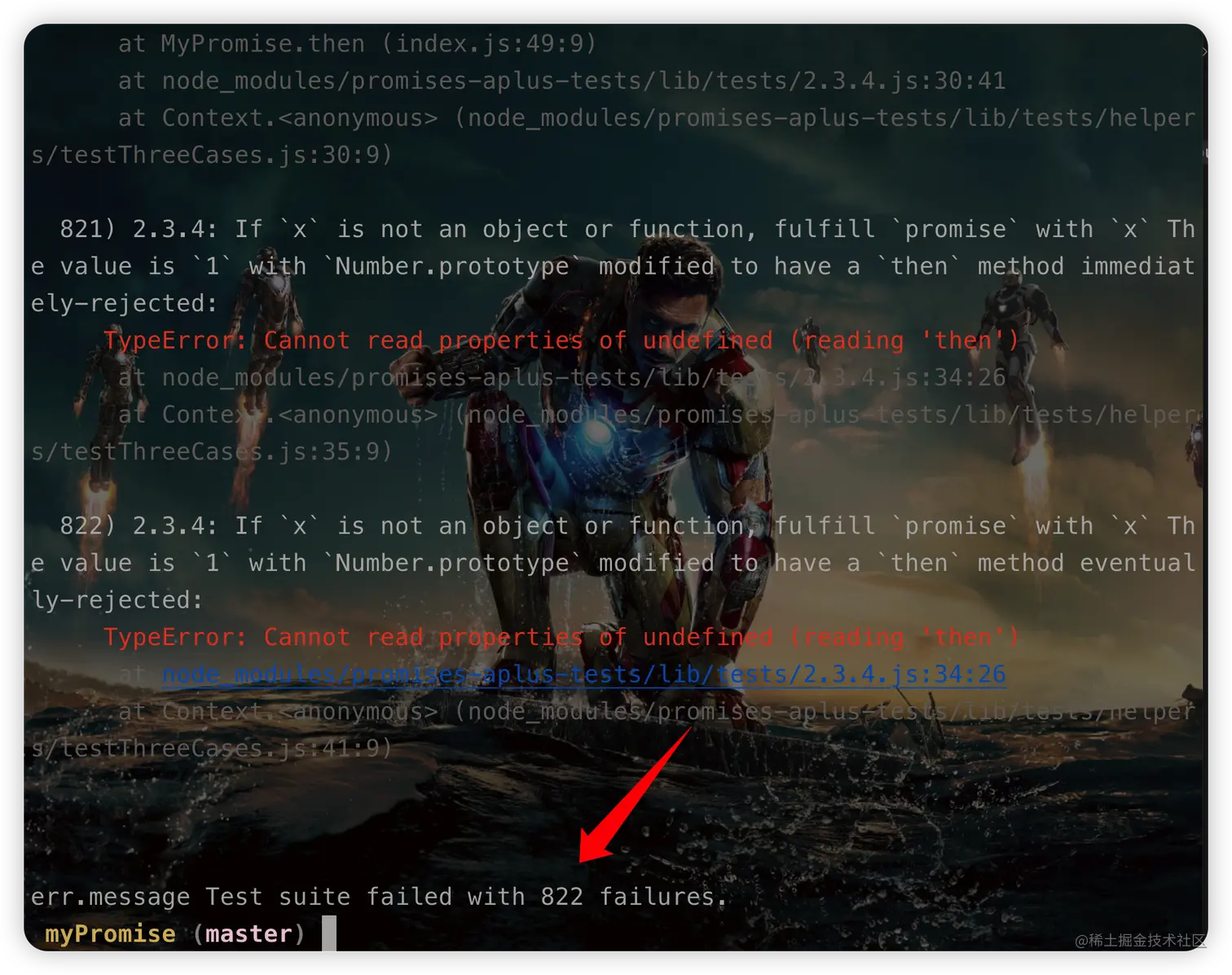Click 'ely-rejected:' text in failure 821
This screenshot has height=975, width=1232.
tap(124, 304)
